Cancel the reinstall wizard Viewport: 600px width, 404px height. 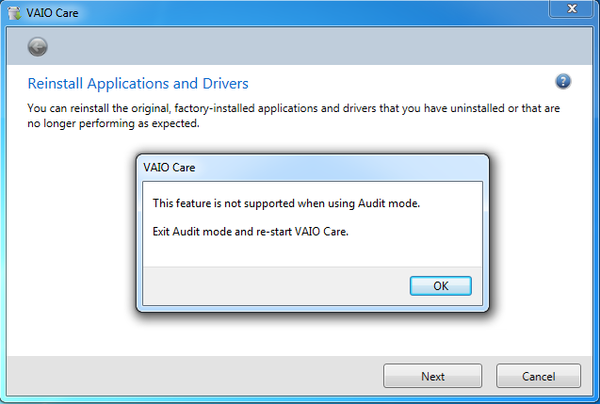(x=538, y=376)
